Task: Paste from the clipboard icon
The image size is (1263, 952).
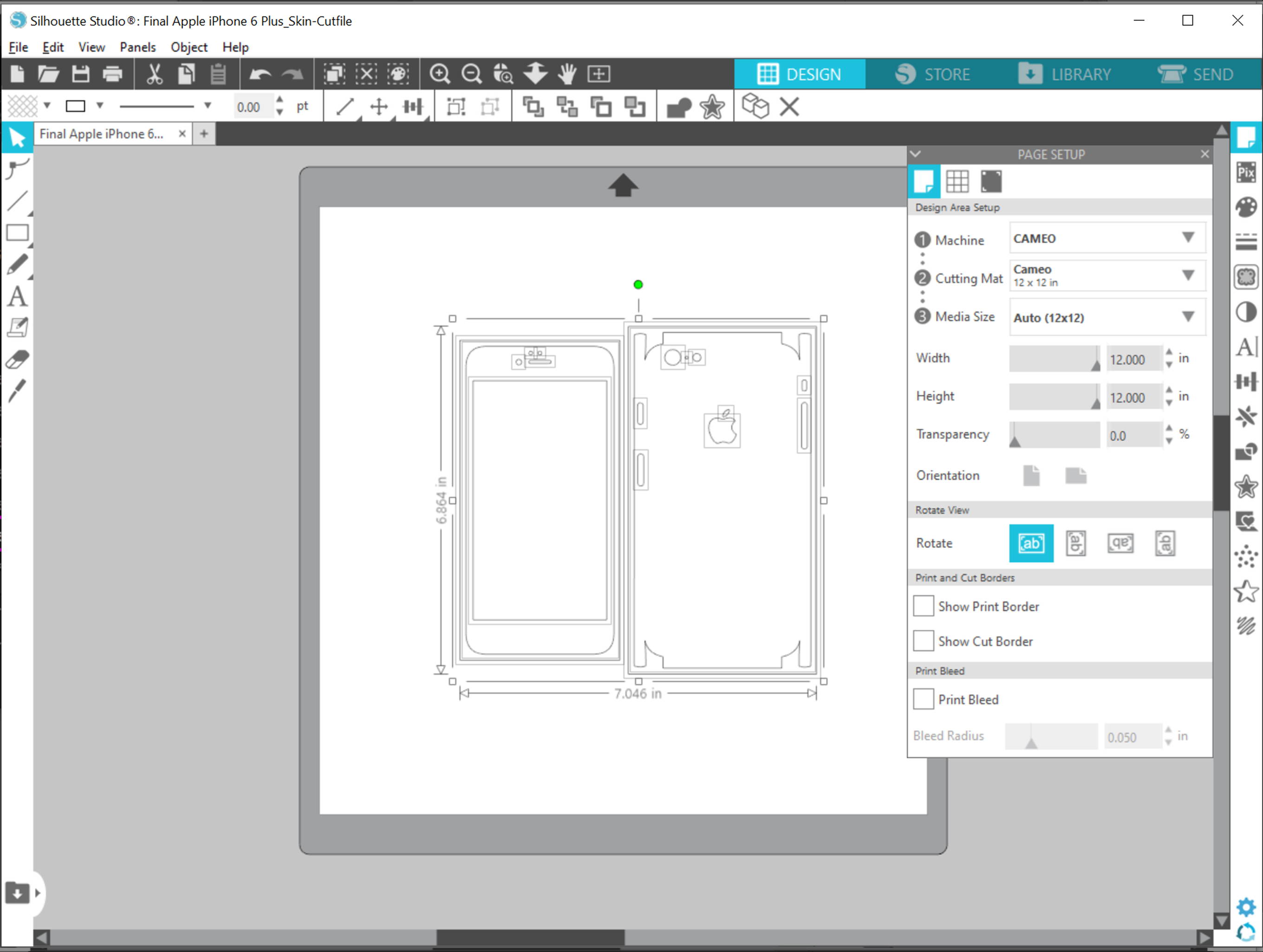Action: [217, 74]
